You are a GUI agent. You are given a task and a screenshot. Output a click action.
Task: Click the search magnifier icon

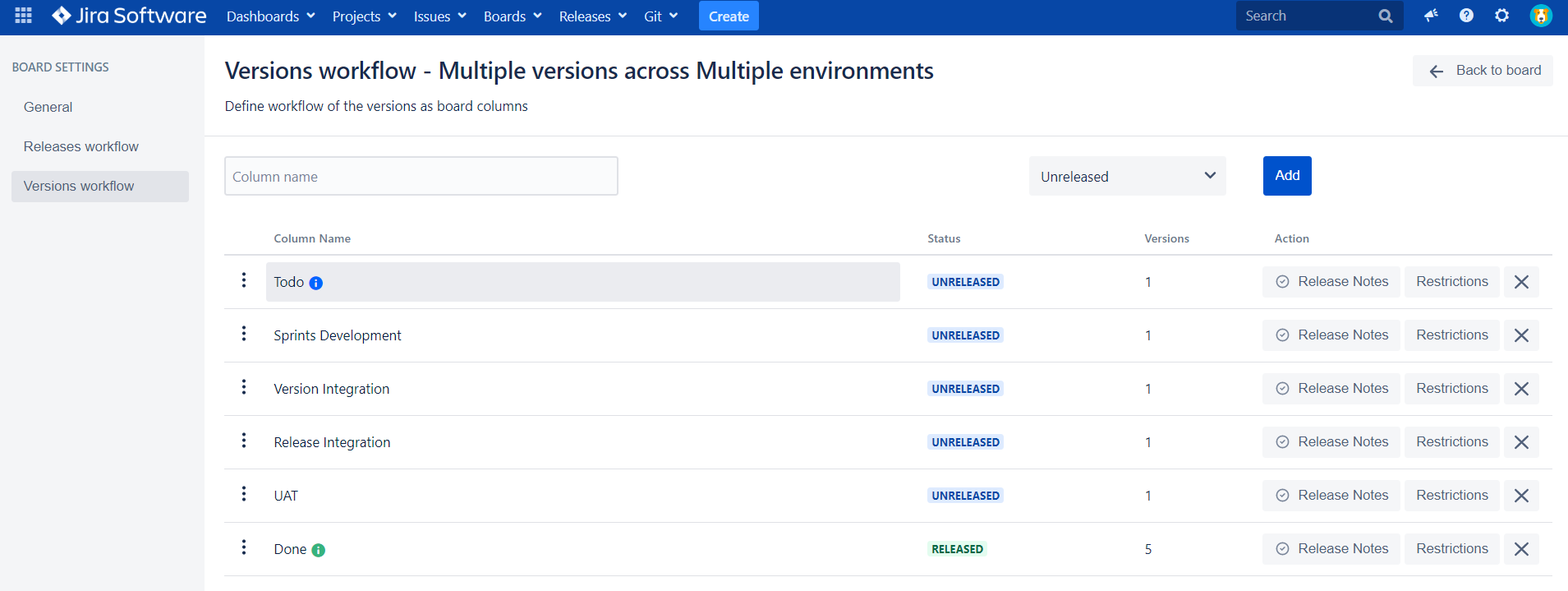[1386, 16]
